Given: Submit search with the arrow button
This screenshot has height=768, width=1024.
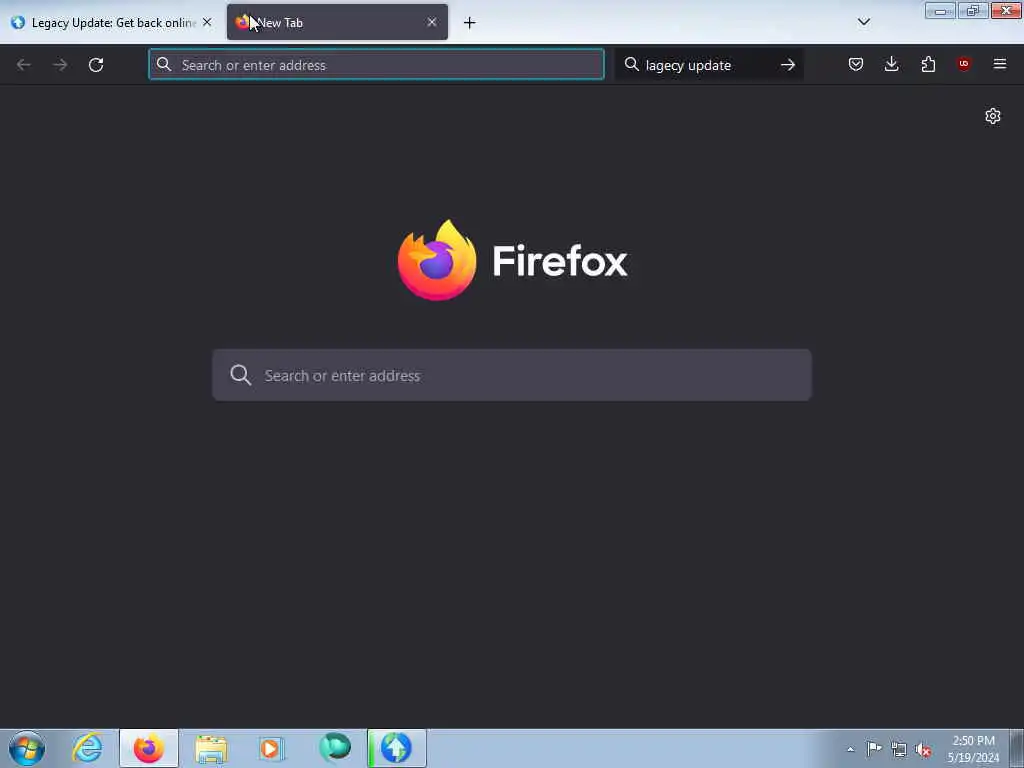Looking at the screenshot, I should [788, 65].
